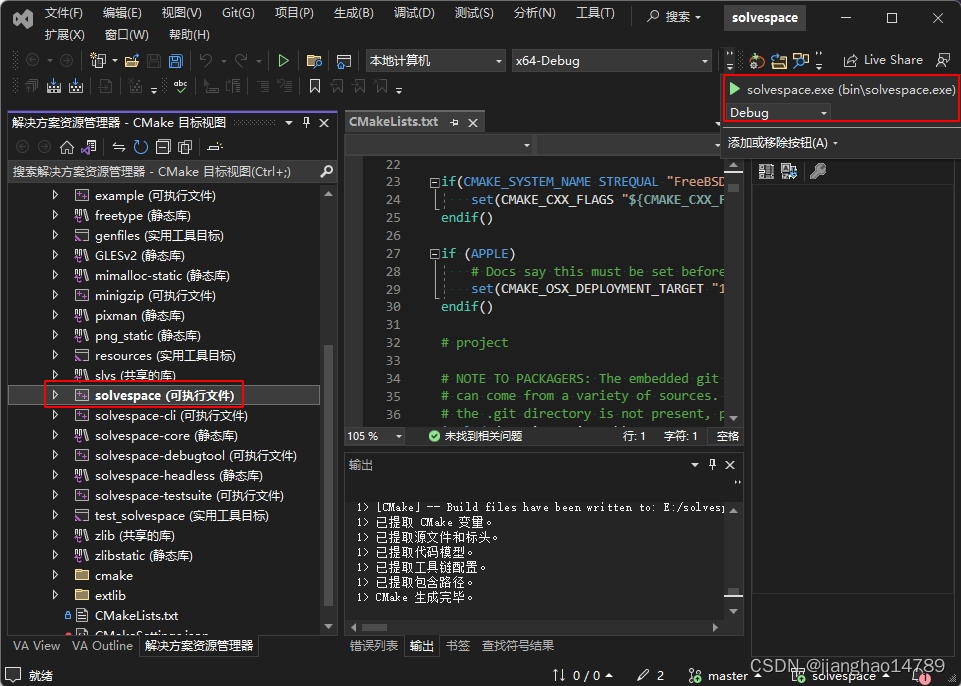Viewport: 961px width, 686px height.
Task: Click the folder icon with blue arrow
Action: coord(779,60)
